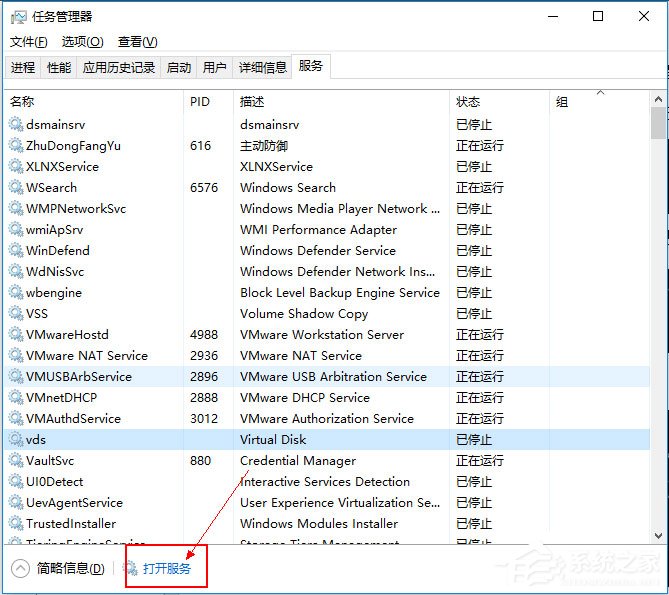
Task: Click the gear icon beside WSearch service
Action: [16, 188]
